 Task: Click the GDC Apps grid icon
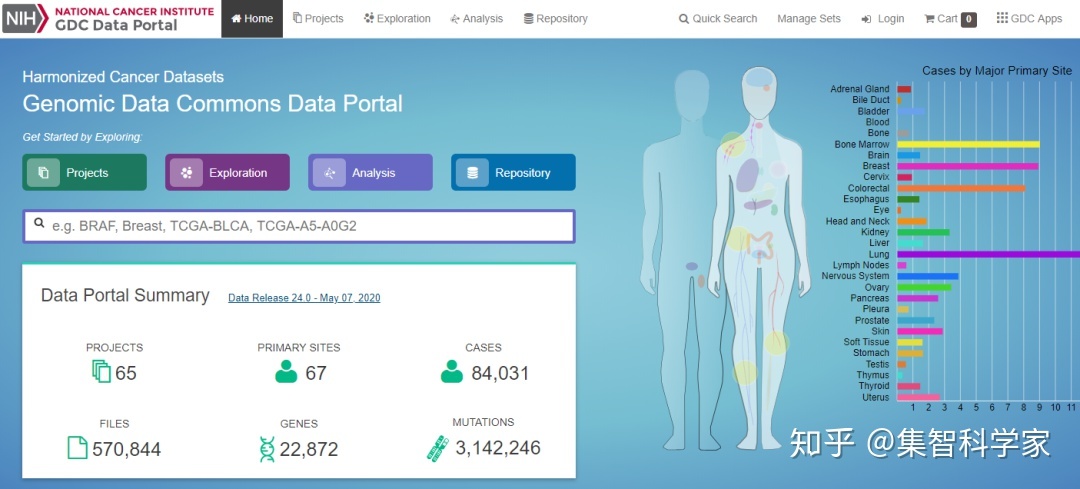pos(1002,18)
